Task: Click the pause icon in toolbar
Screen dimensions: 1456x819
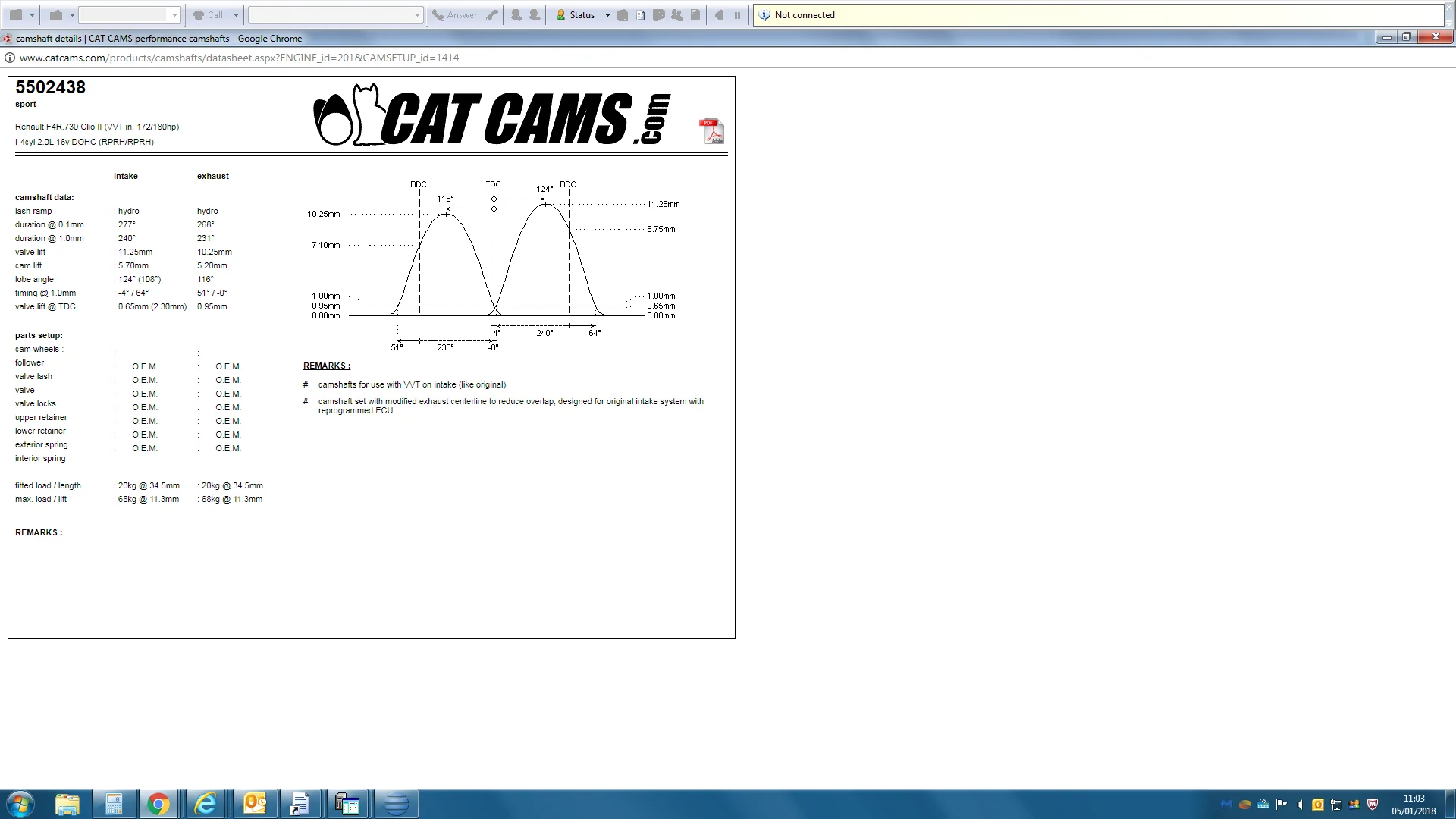Action: [737, 15]
